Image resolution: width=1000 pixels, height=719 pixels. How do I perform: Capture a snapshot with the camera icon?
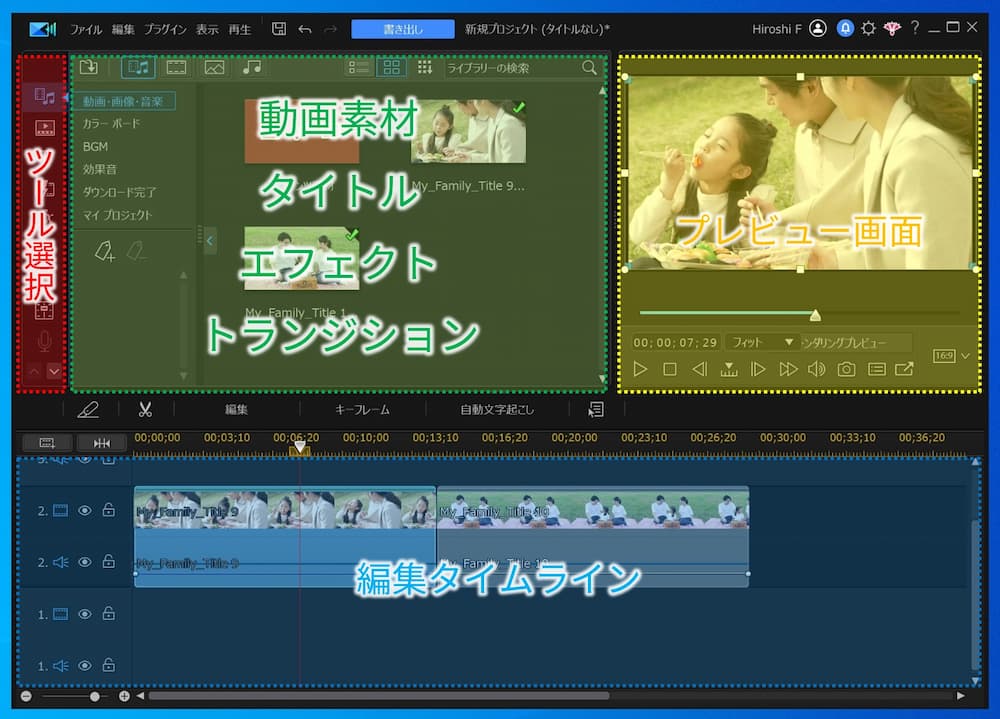point(847,369)
